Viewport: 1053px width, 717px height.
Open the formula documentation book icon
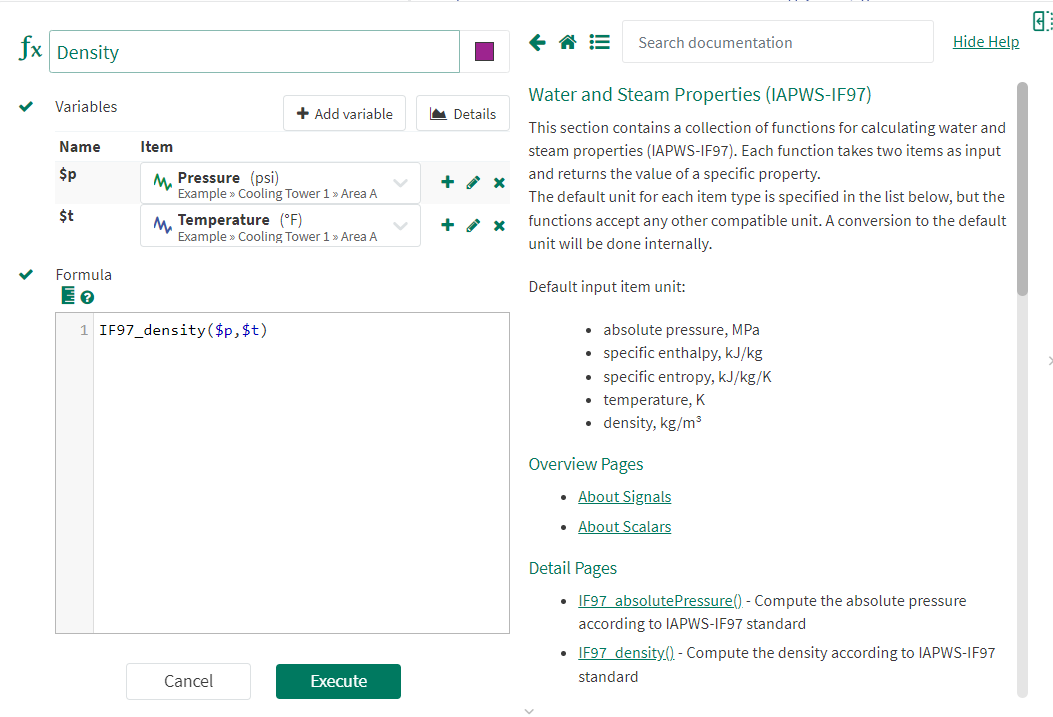68,296
